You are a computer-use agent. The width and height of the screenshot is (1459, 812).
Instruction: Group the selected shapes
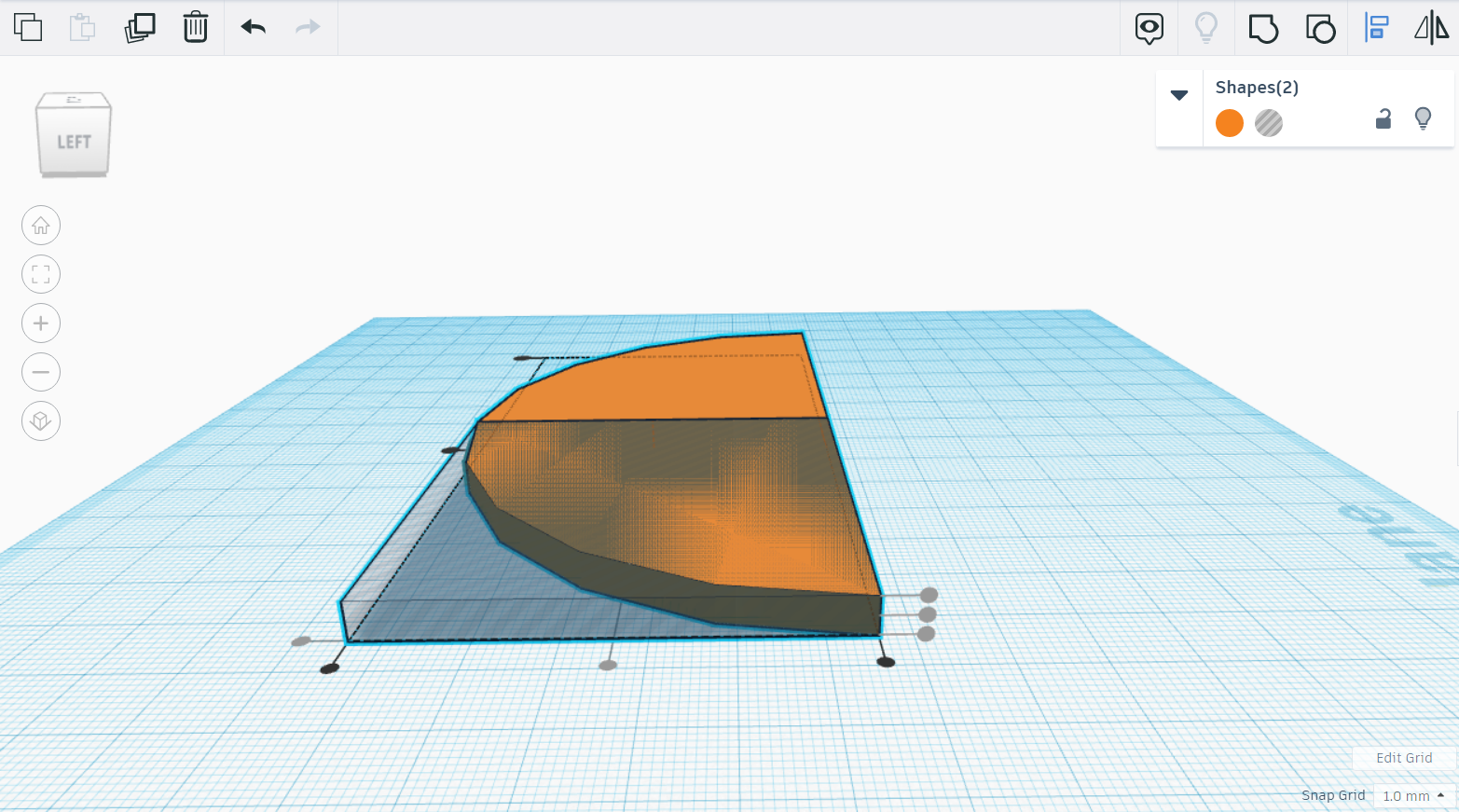click(1263, 28)
